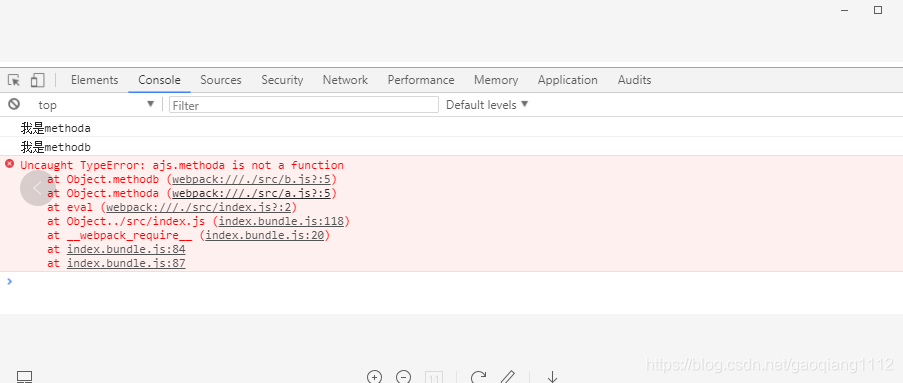Activate the inspect element picker icon
This screenshot has width=903, height=383.
tap(14, 80)
